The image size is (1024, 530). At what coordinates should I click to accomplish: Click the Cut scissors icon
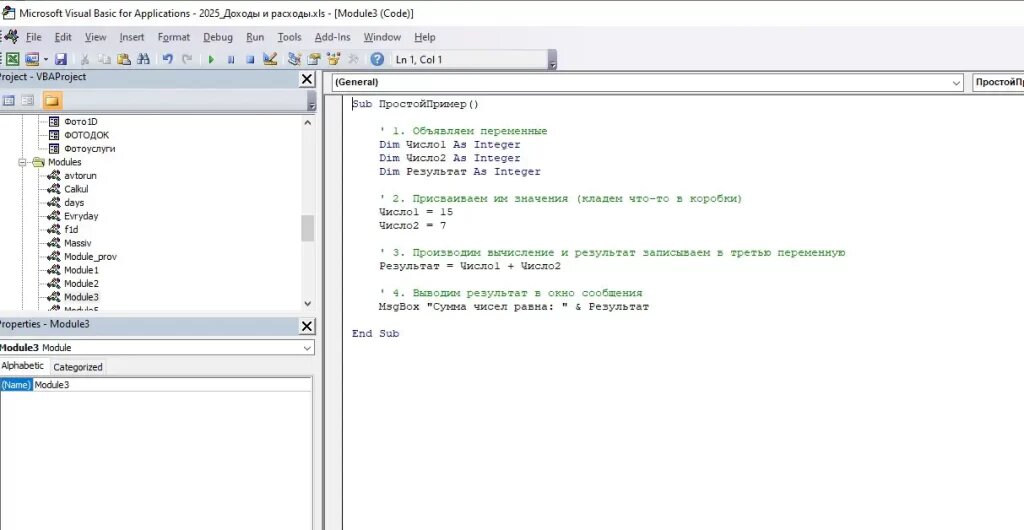pyautogui.click(x=85, y=59)
